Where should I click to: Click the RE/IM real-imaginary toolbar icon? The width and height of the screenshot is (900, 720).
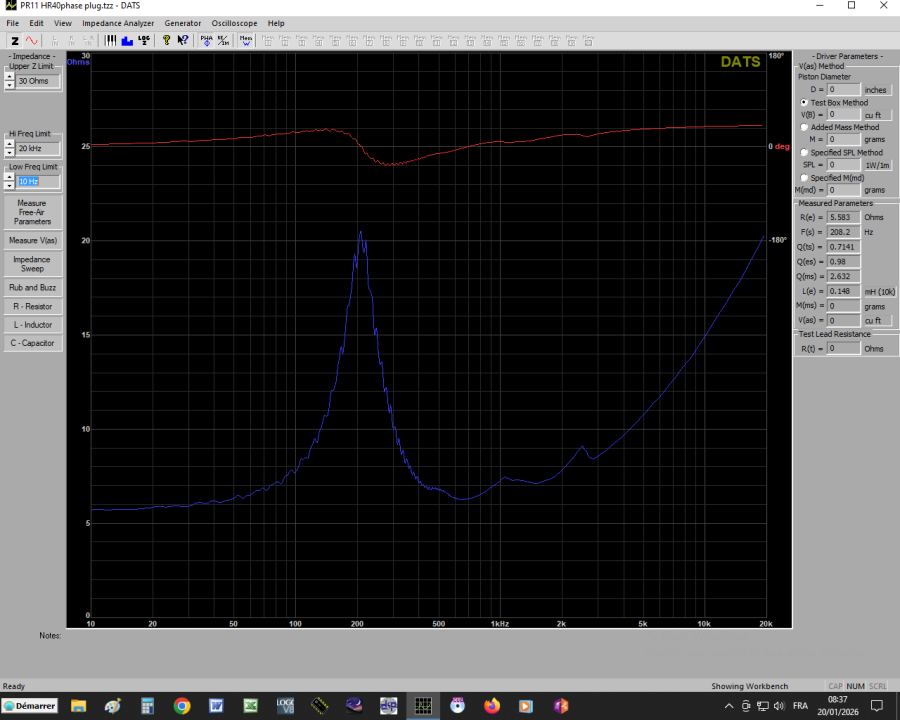222,40
